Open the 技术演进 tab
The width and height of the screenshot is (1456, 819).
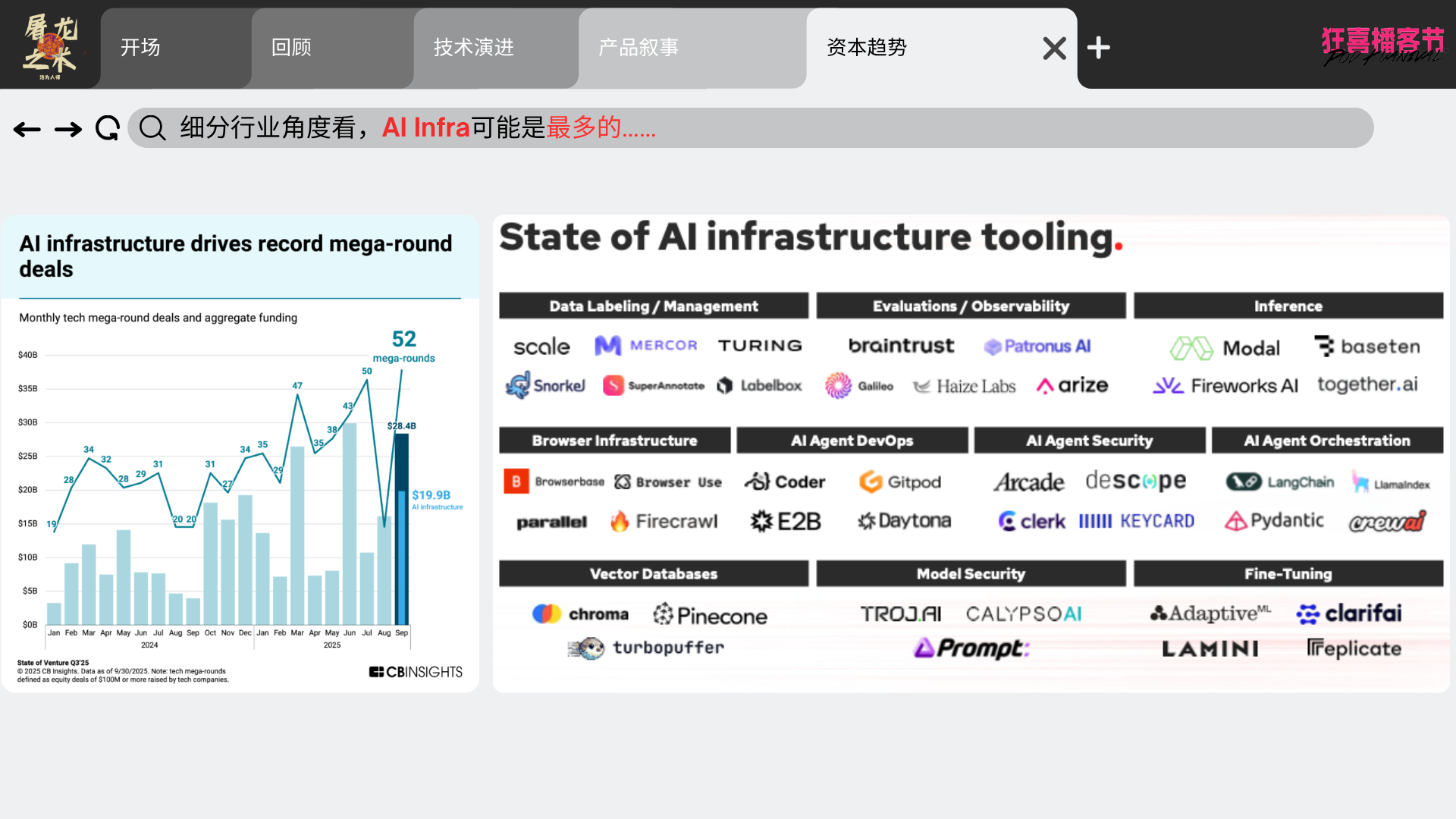tap(474, 48)
